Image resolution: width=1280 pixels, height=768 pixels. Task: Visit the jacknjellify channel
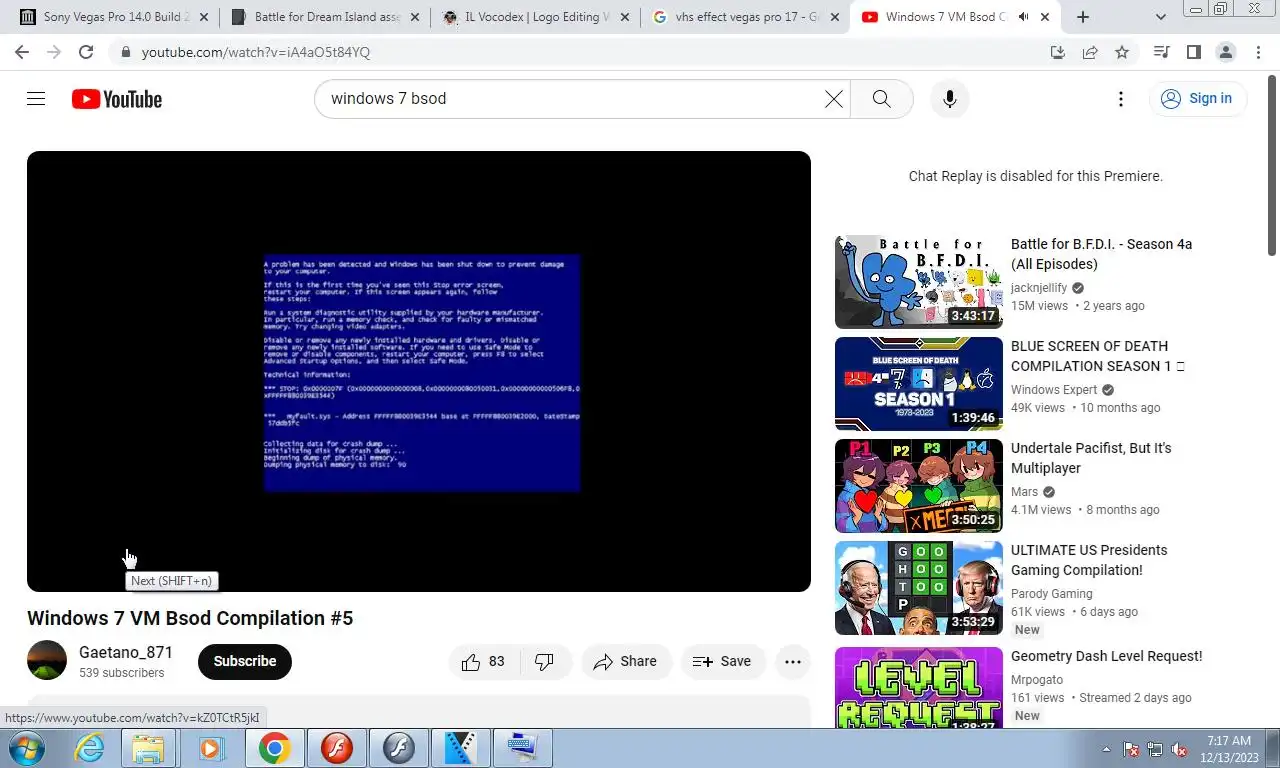click(x=1039, y=288)
